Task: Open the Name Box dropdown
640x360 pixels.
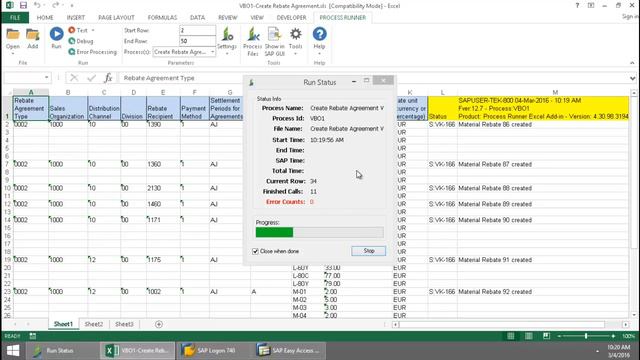Action: coord(47,78)
